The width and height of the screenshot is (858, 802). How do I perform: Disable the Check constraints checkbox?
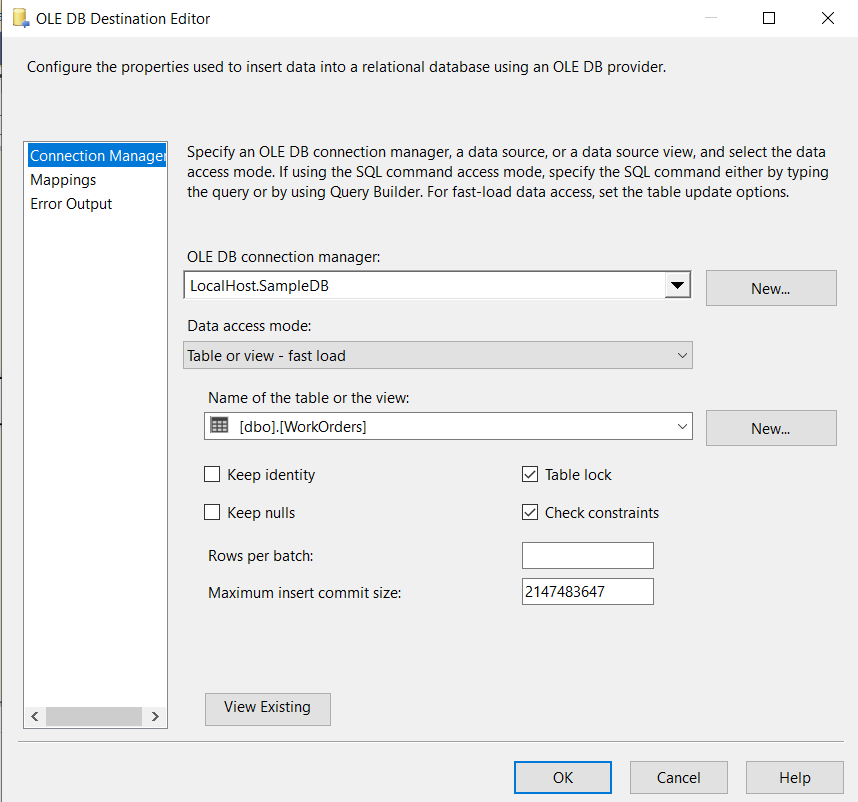(x=530, y=513)
